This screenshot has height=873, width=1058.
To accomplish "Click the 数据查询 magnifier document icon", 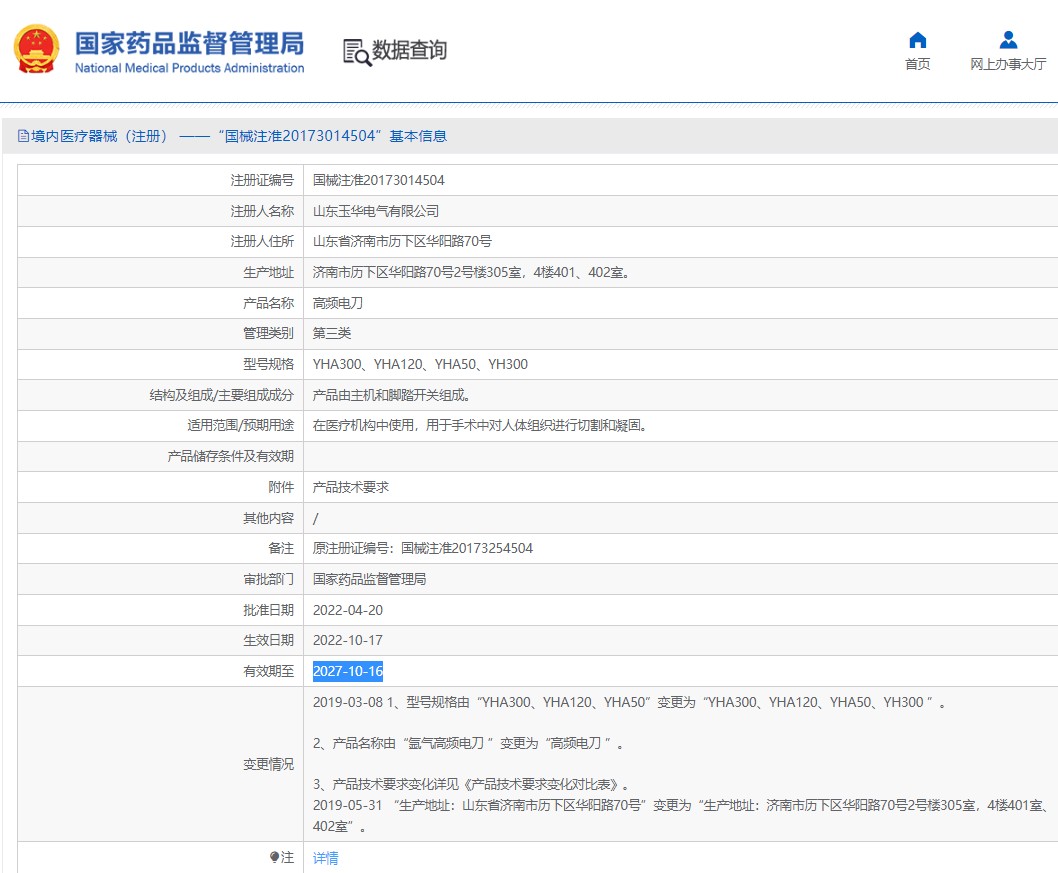I will [x=356, y=52].
